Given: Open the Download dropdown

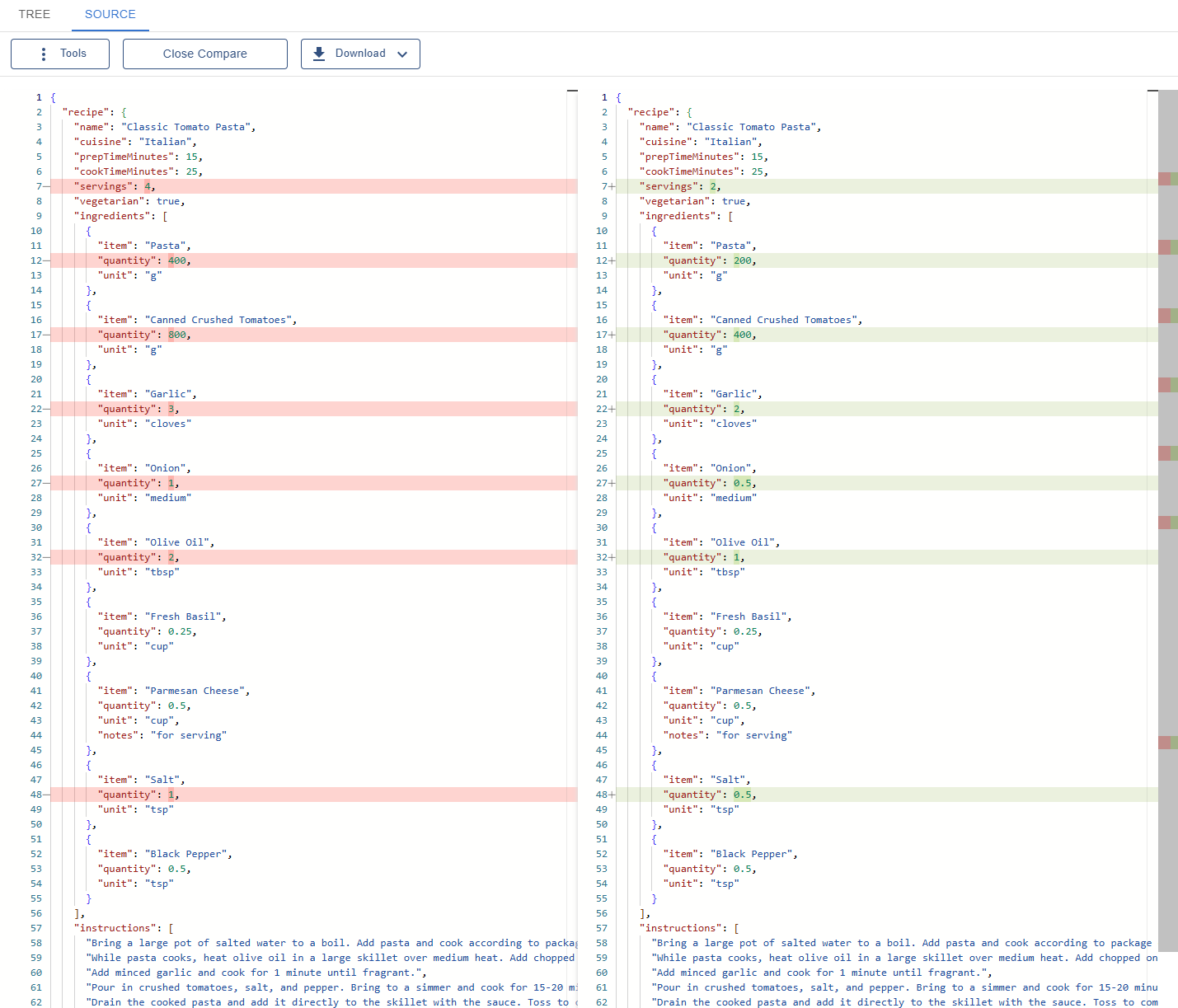Looking at the screenshot, I should click(360, 54).
